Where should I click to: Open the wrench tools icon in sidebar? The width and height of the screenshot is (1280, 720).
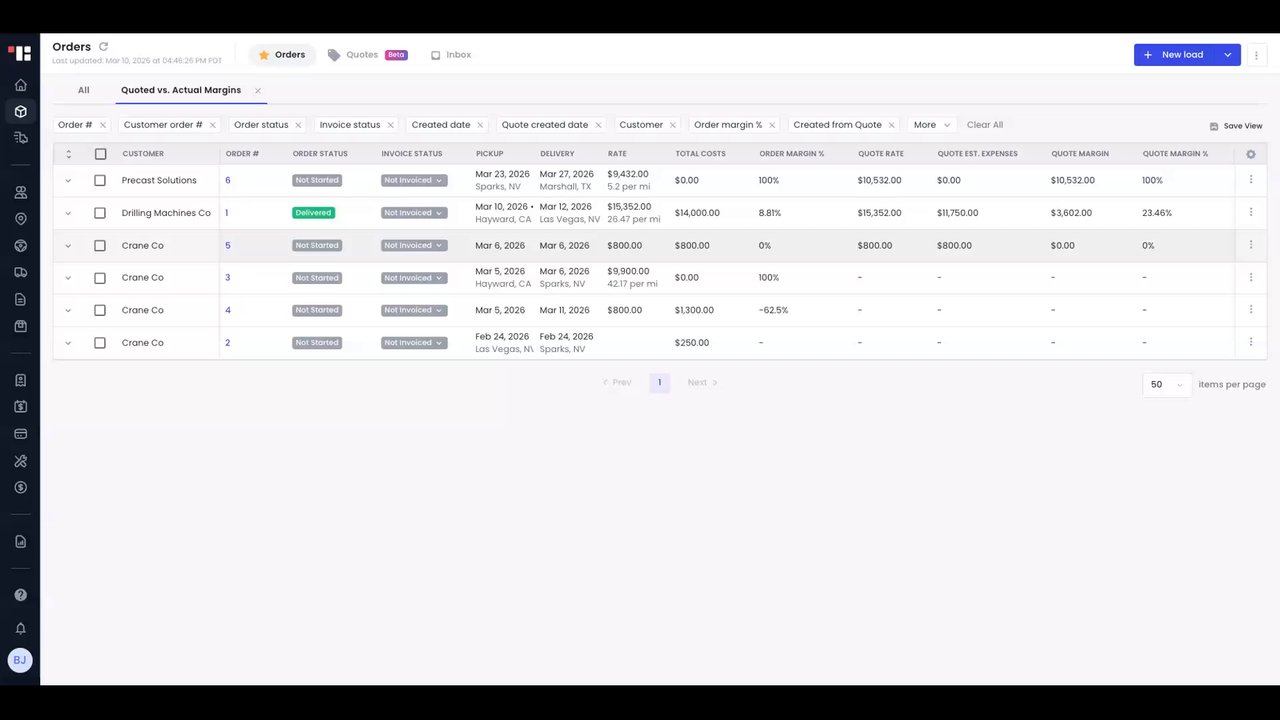pyautogui.click(x=20, y=461)
